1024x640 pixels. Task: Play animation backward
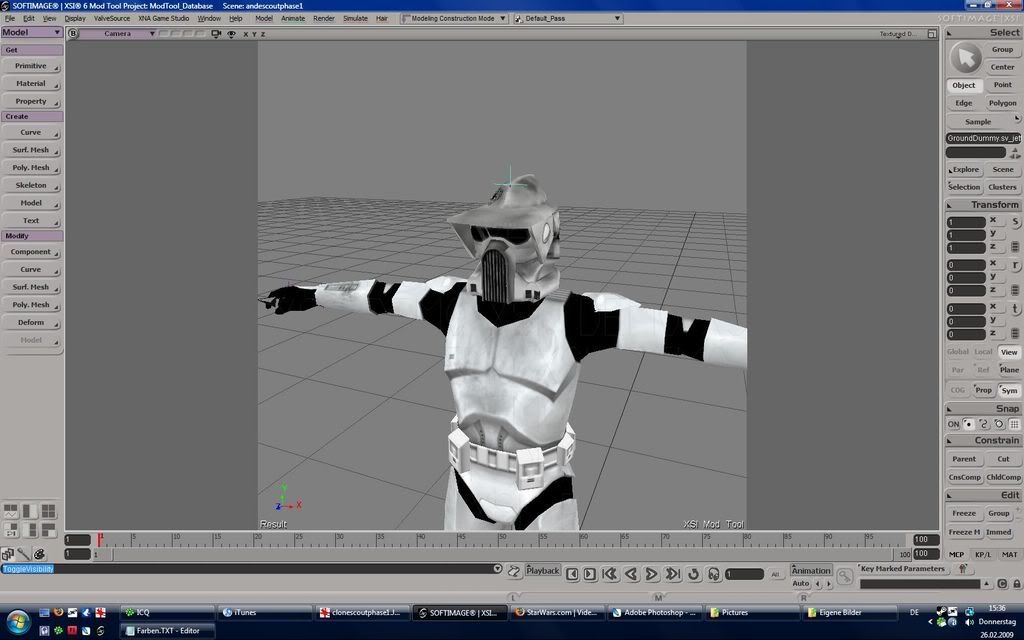(631, 574)
